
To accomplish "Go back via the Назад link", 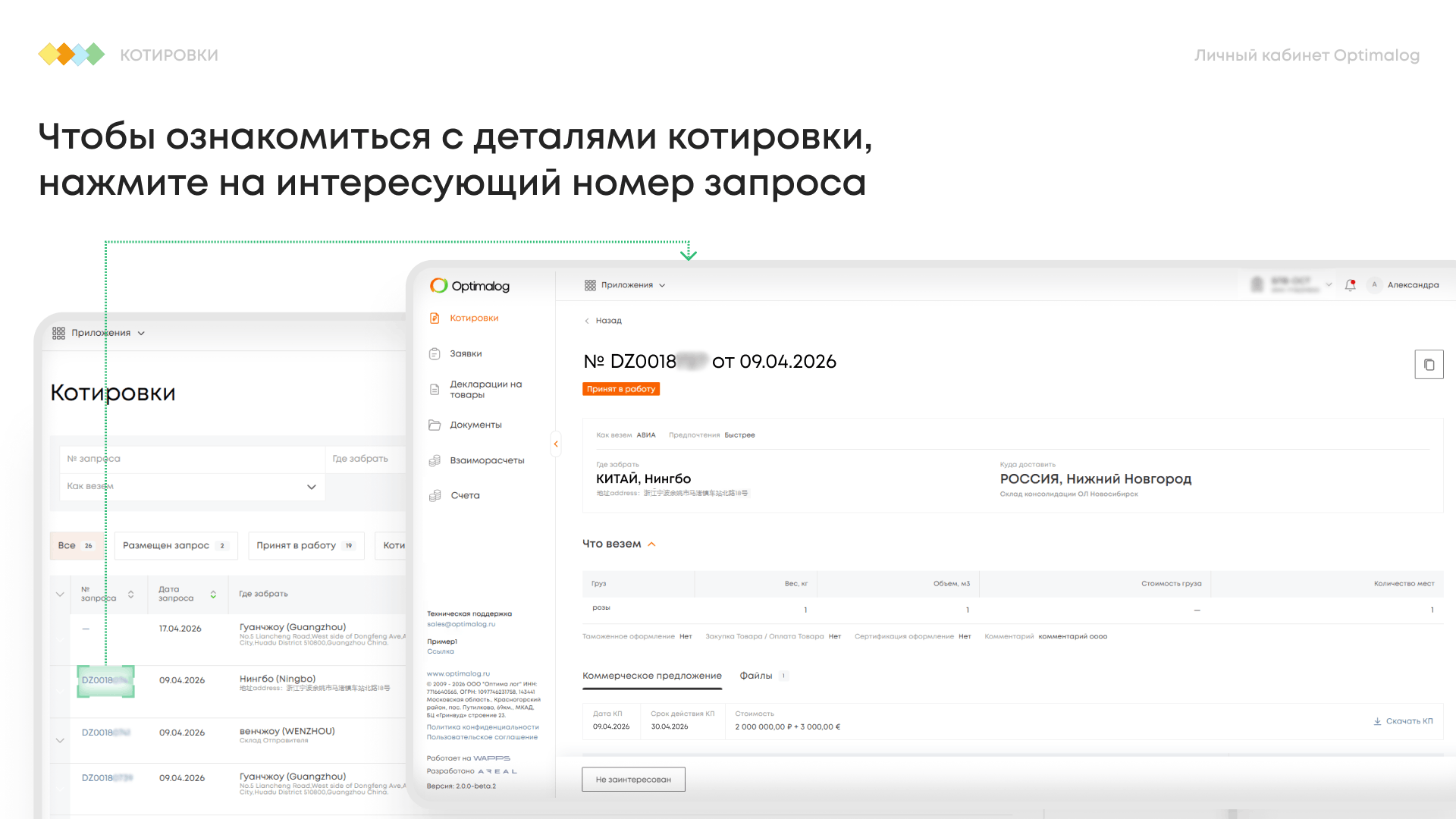I will pos(603,321).
